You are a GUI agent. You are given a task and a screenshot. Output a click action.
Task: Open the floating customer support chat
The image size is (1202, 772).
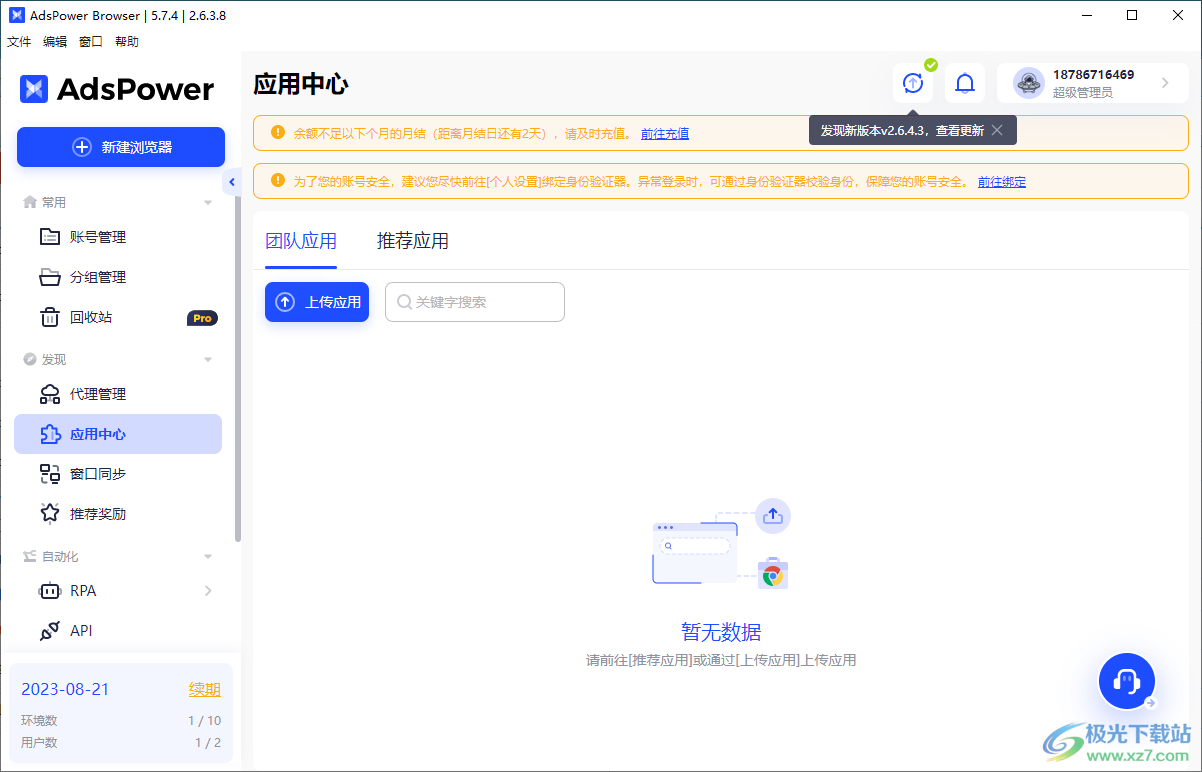tap(1126, 681)
